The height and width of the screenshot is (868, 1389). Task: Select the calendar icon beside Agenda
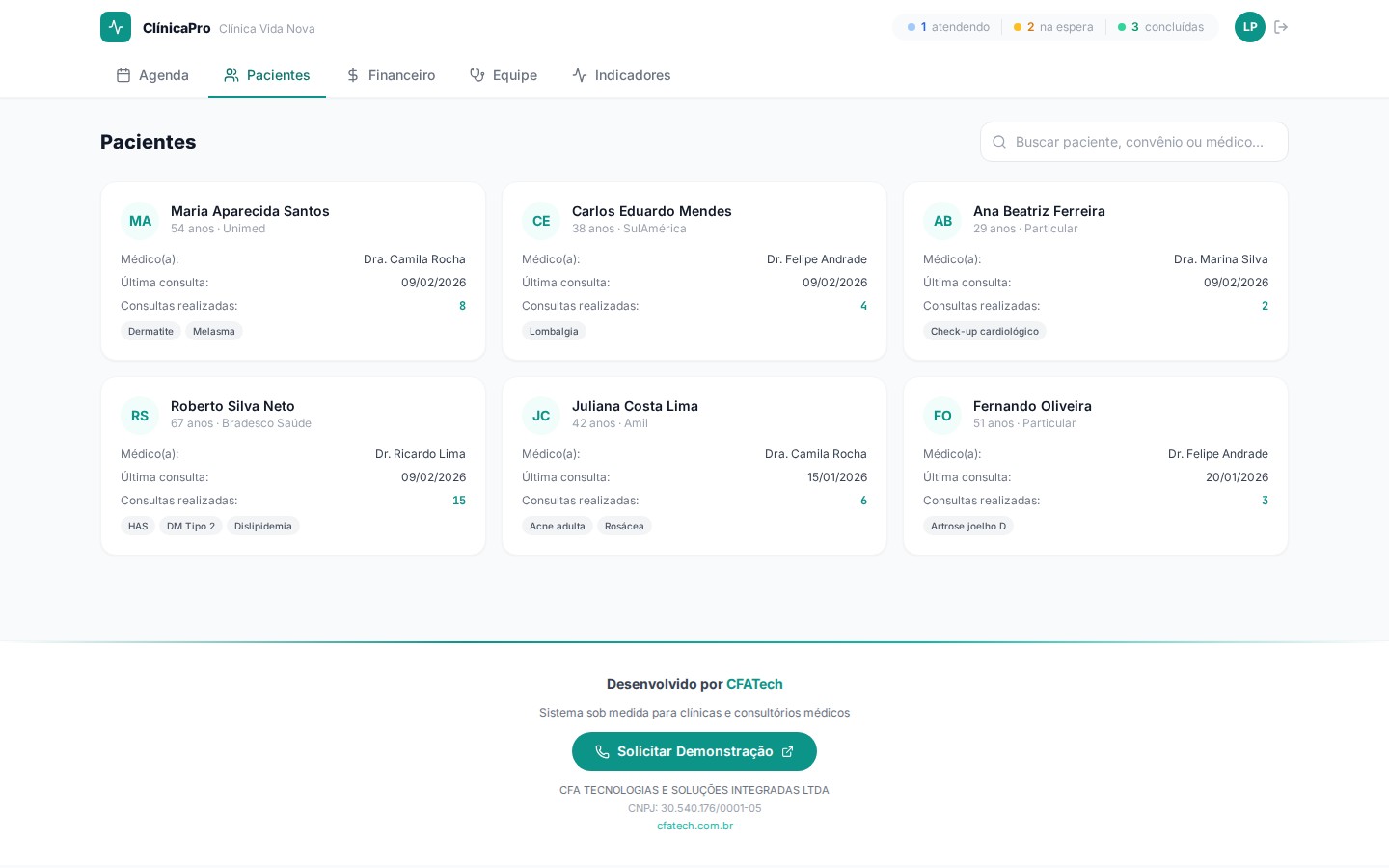tap(123, 75)
